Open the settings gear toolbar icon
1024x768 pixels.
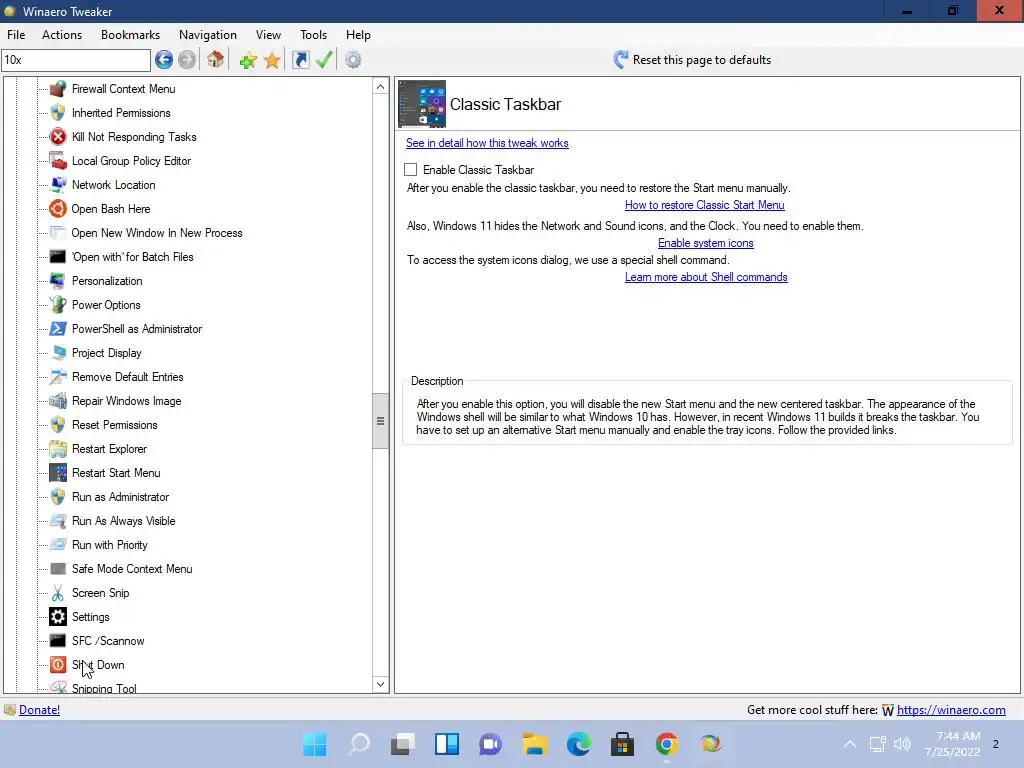point(353,60)
